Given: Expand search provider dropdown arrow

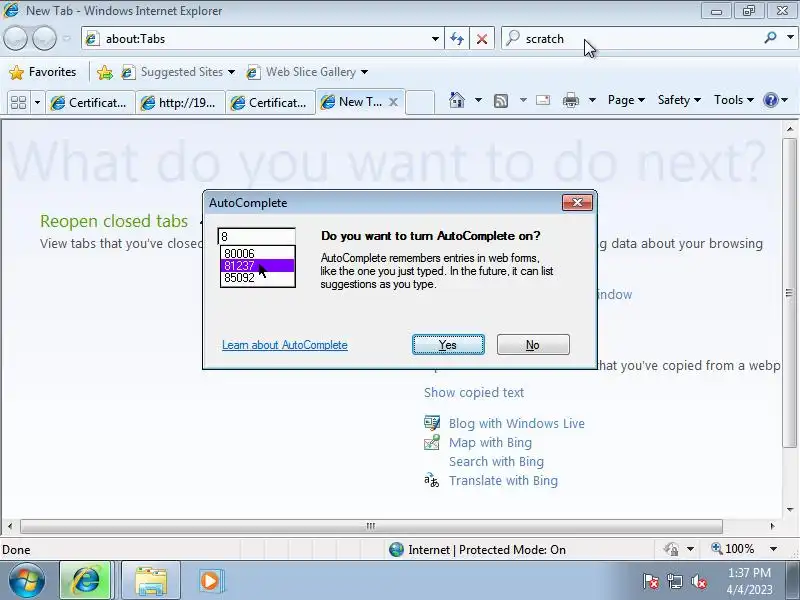Looking at the screenshot, I should pos(790,38).
